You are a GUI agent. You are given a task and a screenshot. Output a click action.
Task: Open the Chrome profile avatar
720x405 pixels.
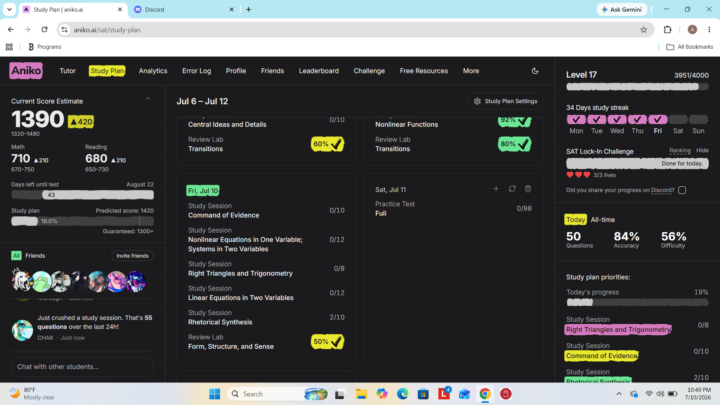(692, 30)
